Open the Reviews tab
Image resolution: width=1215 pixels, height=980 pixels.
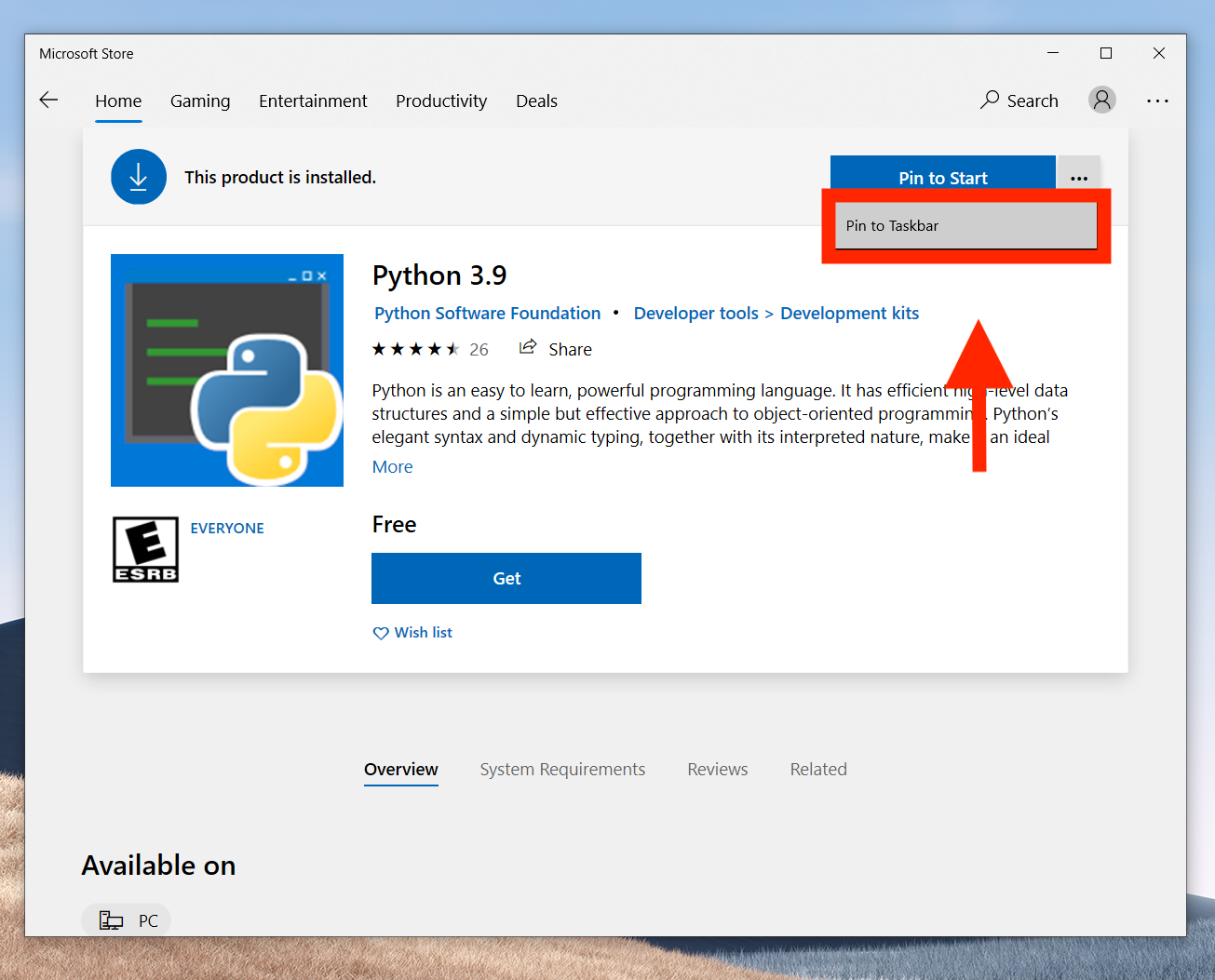(718, 770)
